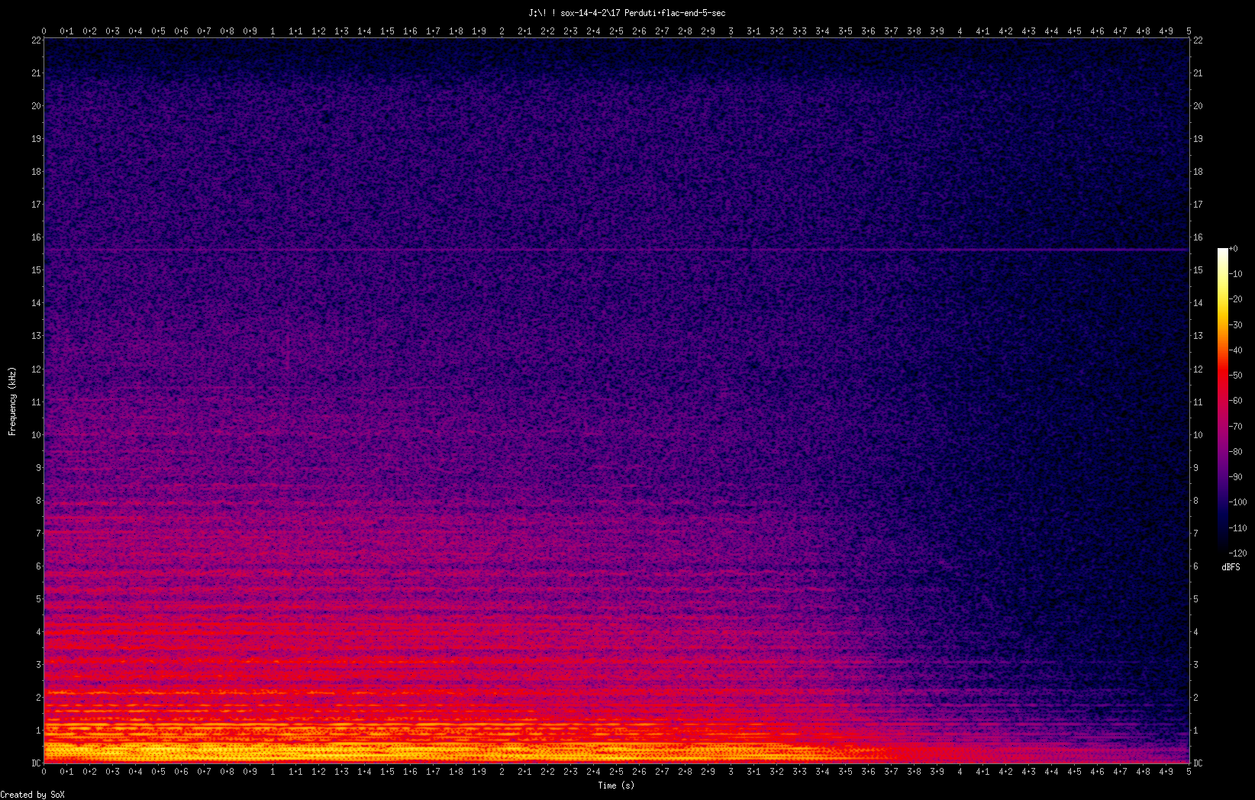The height and width of the screenshot is (800, 1255).
Task: Click "4.9" tick on top time axis
Action: [x=1166, y=31]
